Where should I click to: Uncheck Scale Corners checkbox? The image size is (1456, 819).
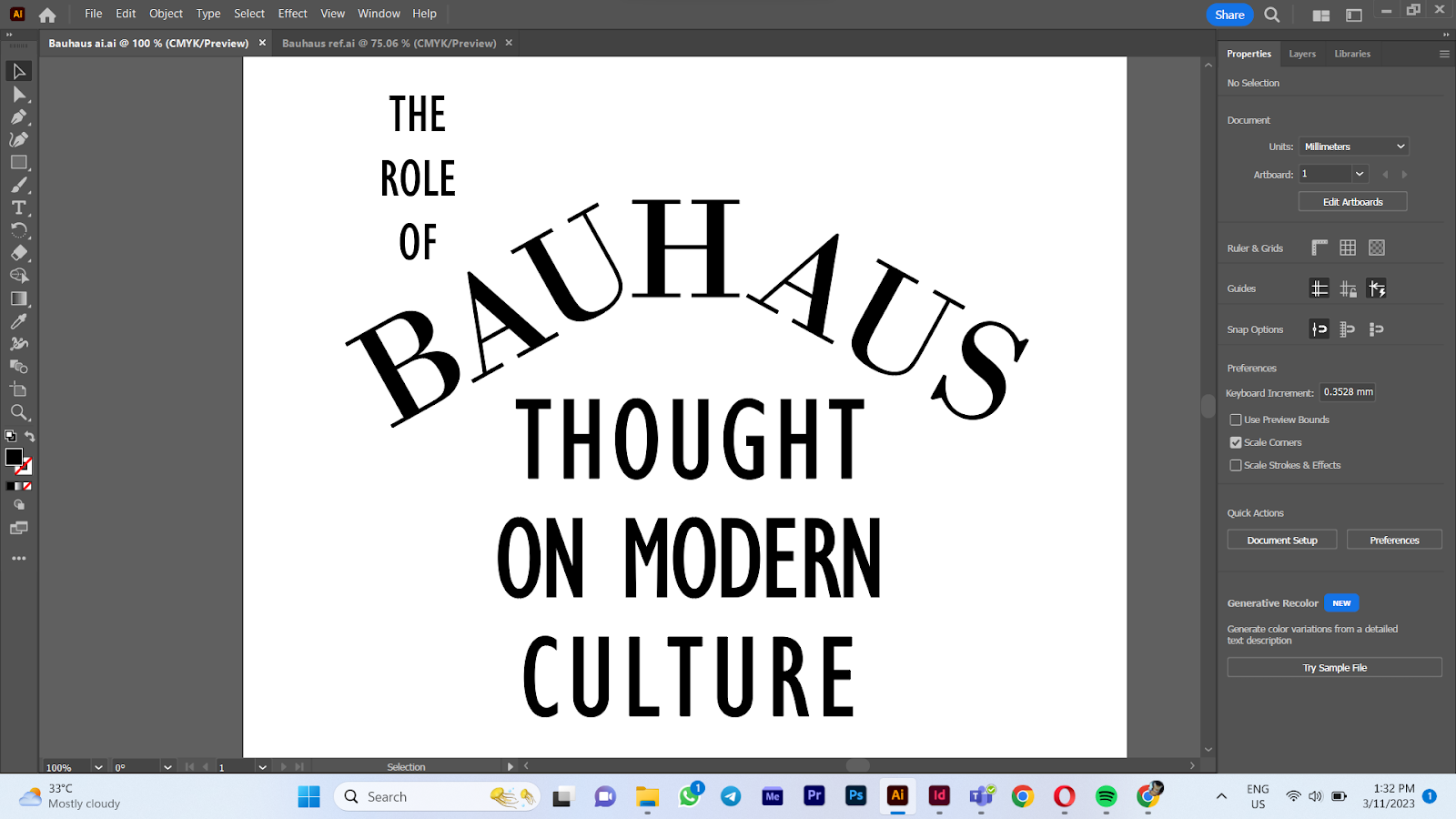1236,442
